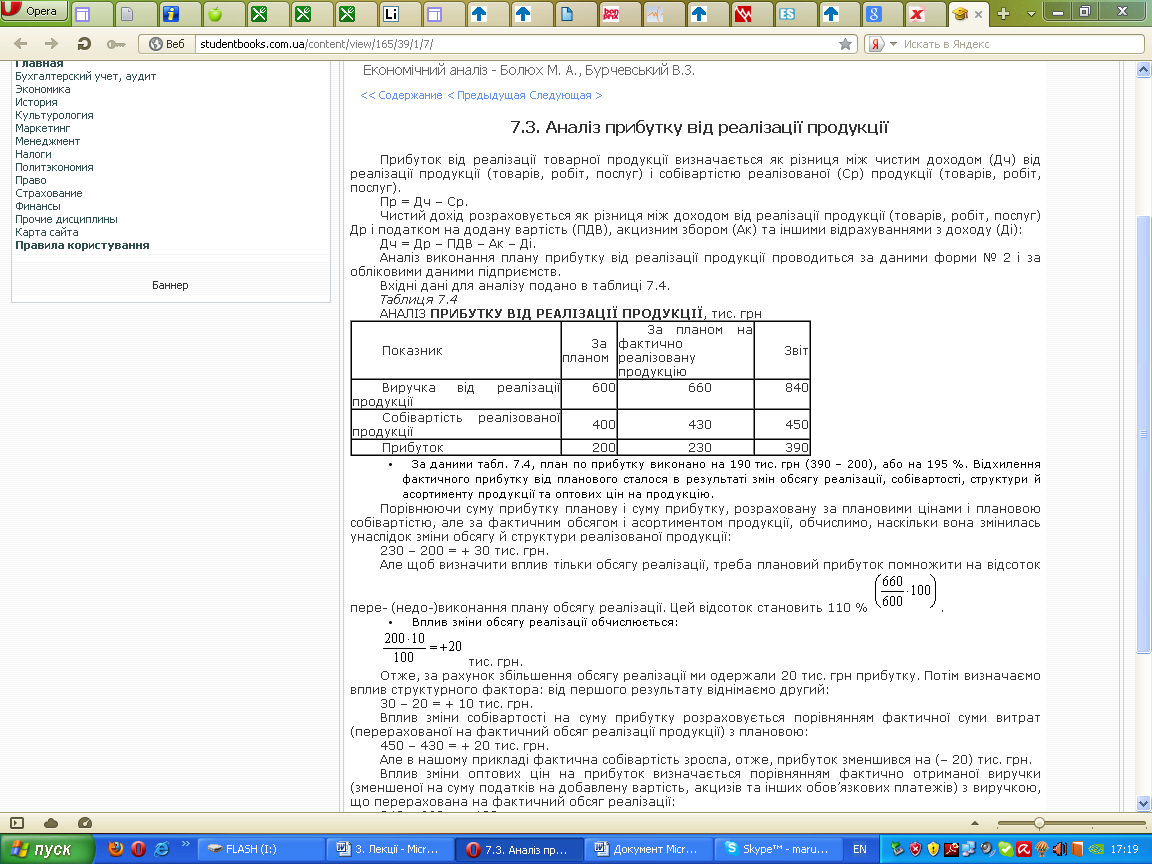This screenshot has height=864, width=1152.
Task: Click the Веб site badge in address bar
Action: click(x=167, y=44)
